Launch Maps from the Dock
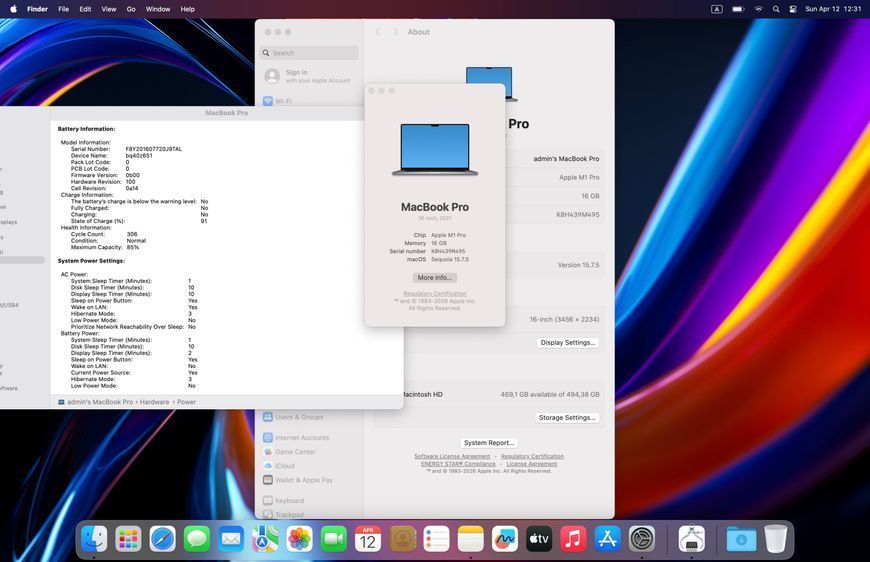This screenshot has width=870, height=562. (265, 539)
